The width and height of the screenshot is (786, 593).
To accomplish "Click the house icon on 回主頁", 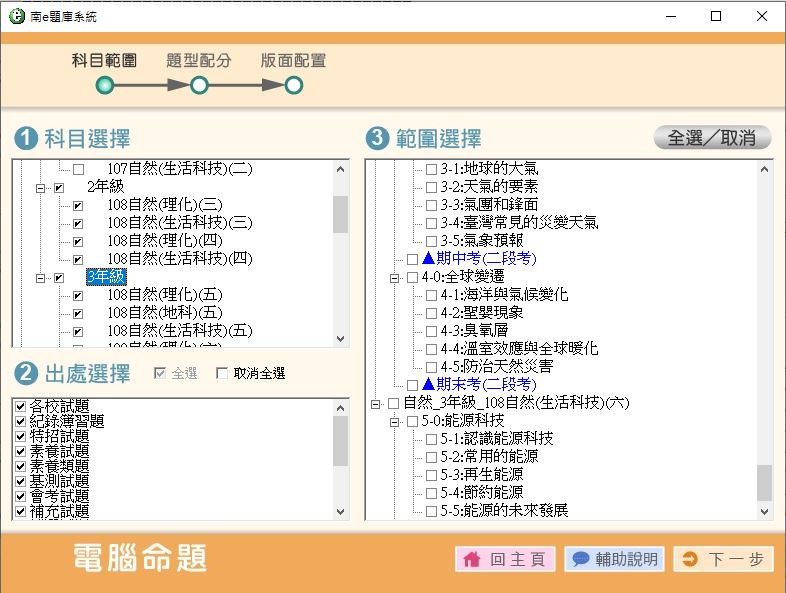I will pos(473,560).
